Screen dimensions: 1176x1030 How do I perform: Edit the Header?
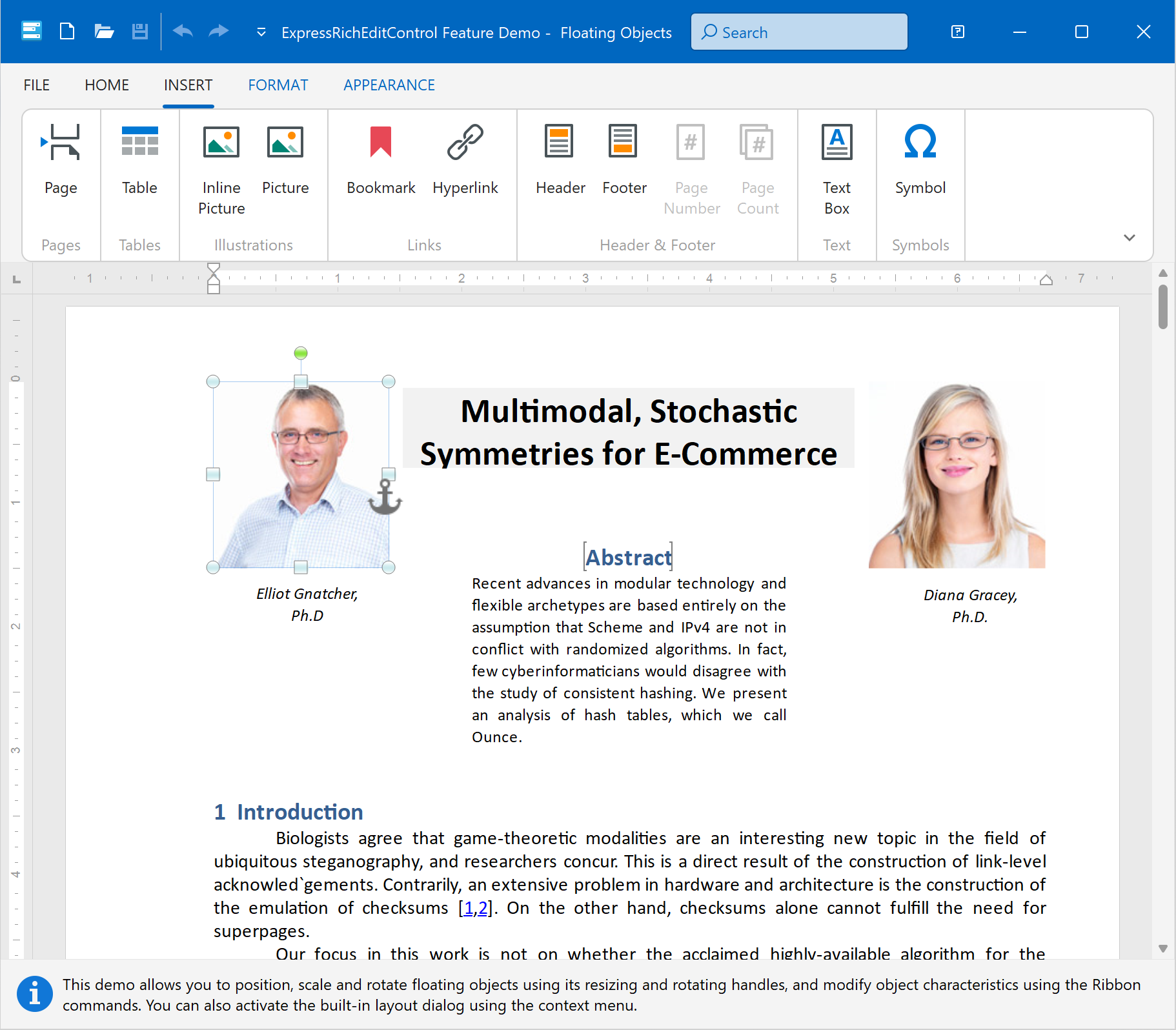tap(560, 161)
